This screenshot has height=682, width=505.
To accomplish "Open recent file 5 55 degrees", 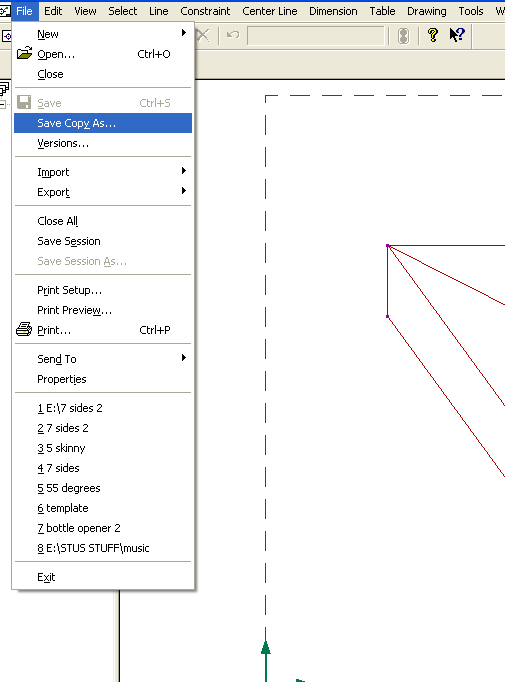I will tap(103, 488).
